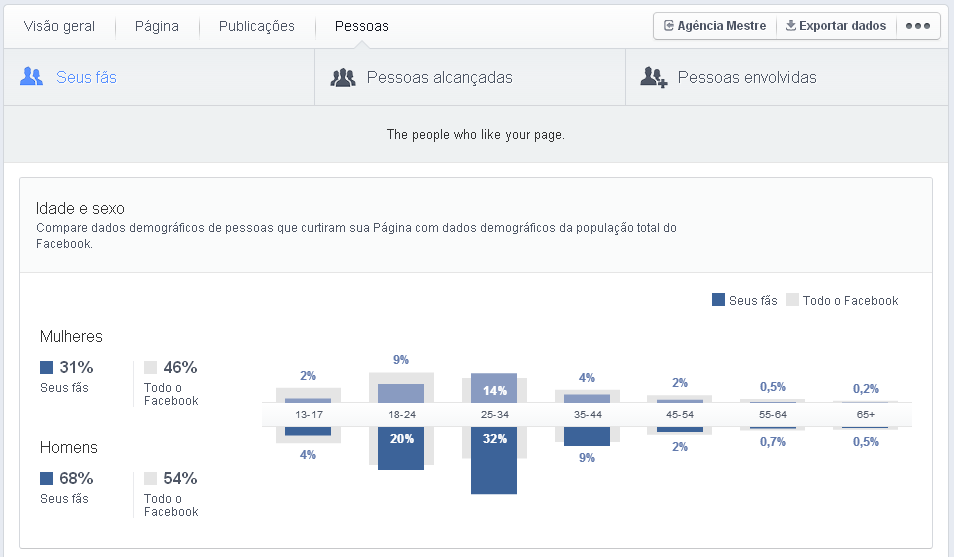The image size is (957, 557).
Task: Switch to the Página tab
Action: pyautogui.click(x=157, y=26)
